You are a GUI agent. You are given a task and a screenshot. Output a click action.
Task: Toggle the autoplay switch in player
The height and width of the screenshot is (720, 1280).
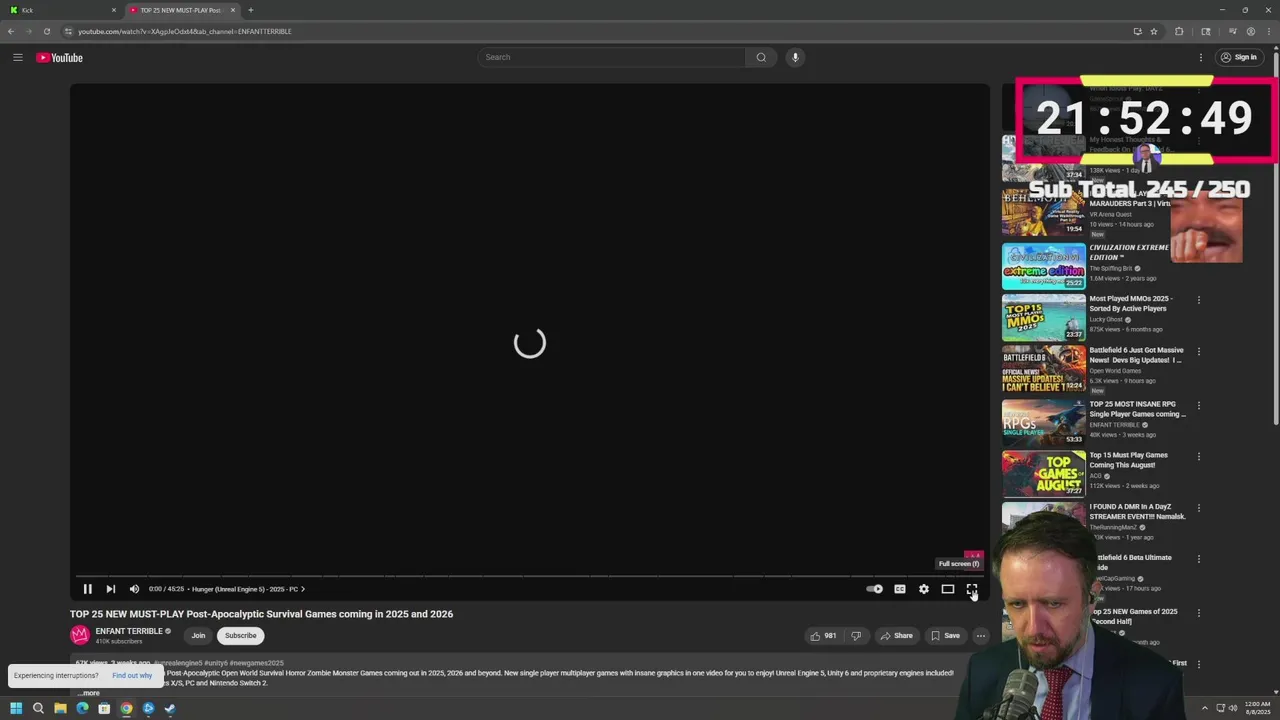[875, 589]
